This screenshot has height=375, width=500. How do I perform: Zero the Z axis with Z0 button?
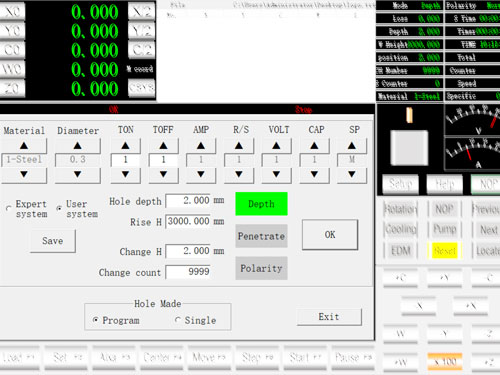pyautogui.click(x=13, y=88)
